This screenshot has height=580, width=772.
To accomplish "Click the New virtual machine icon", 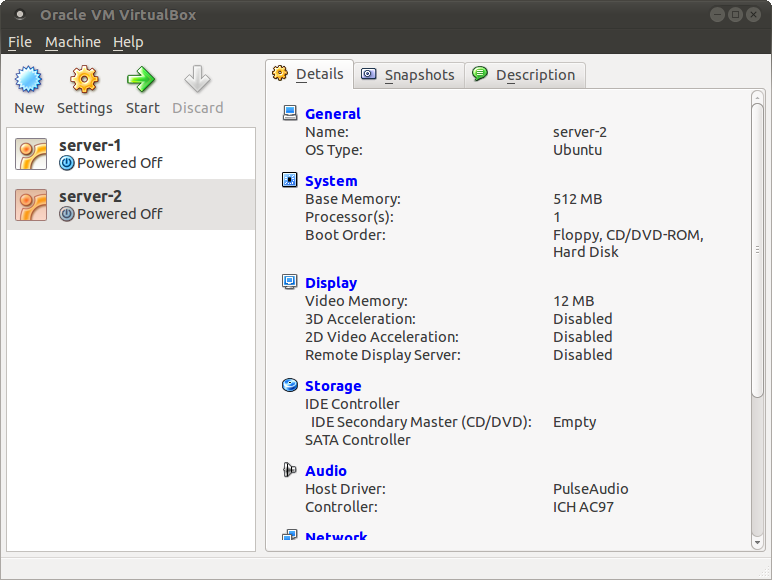I will click(29, 79).
